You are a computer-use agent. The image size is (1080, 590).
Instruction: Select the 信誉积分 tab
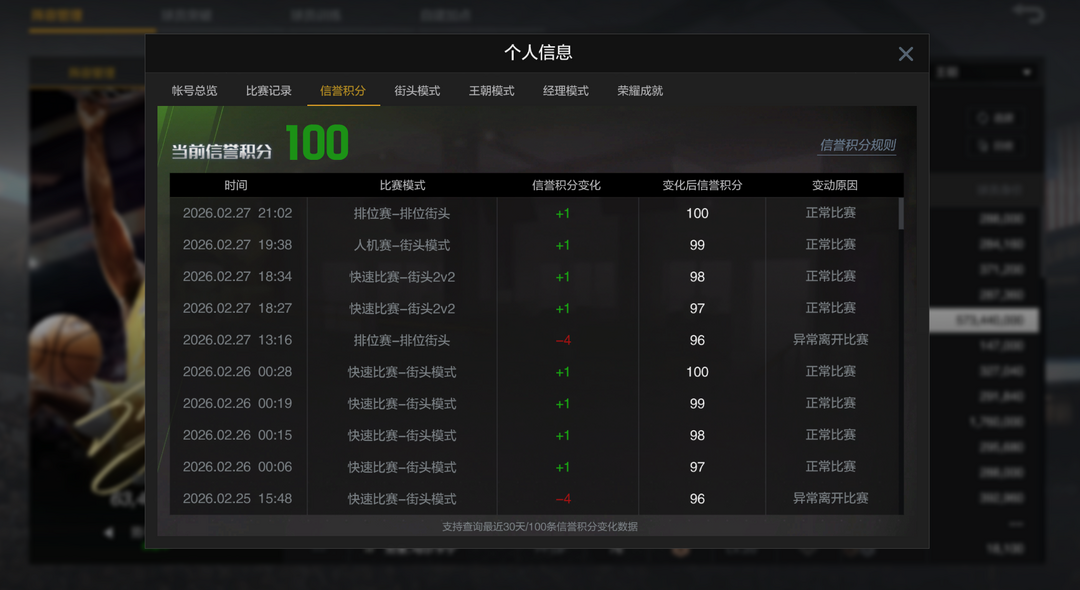(x=343, y=91)
